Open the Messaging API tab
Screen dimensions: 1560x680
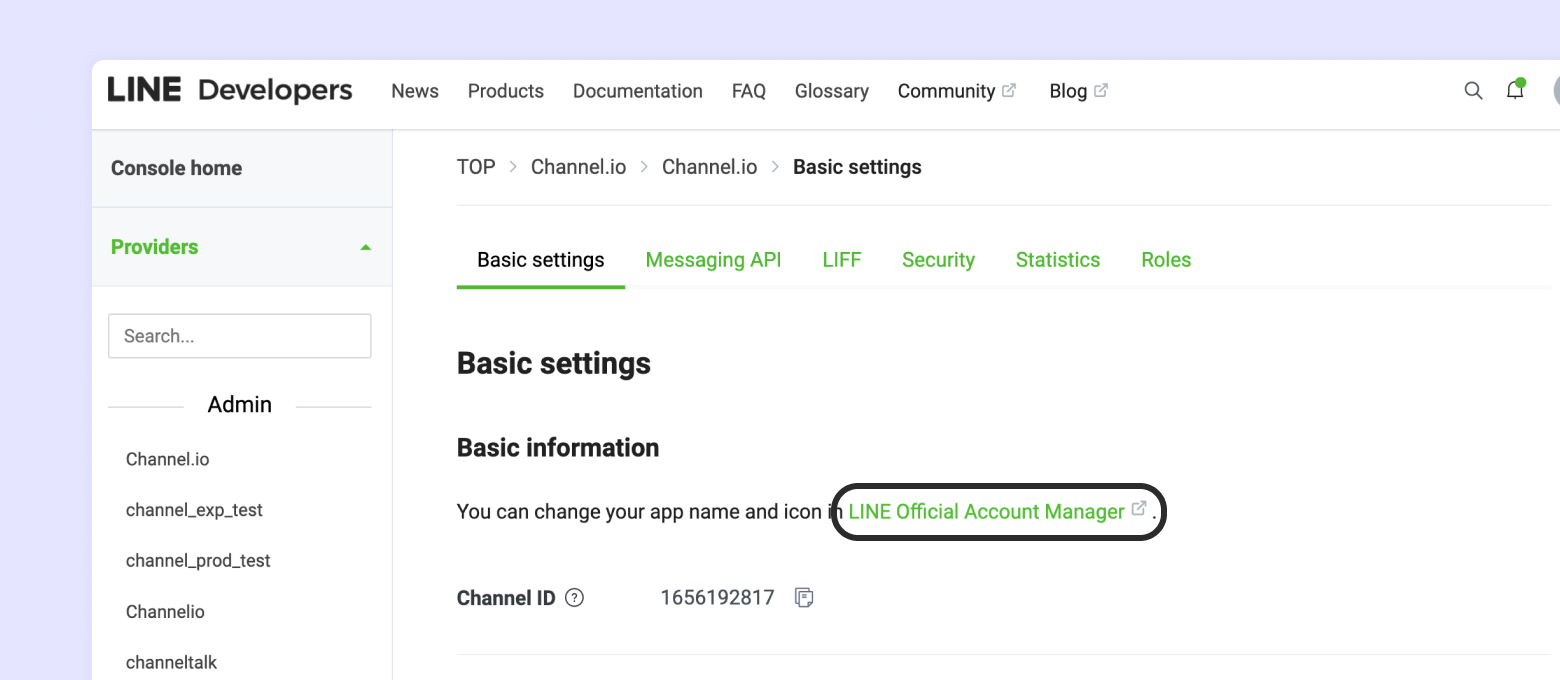pos(713,260)
